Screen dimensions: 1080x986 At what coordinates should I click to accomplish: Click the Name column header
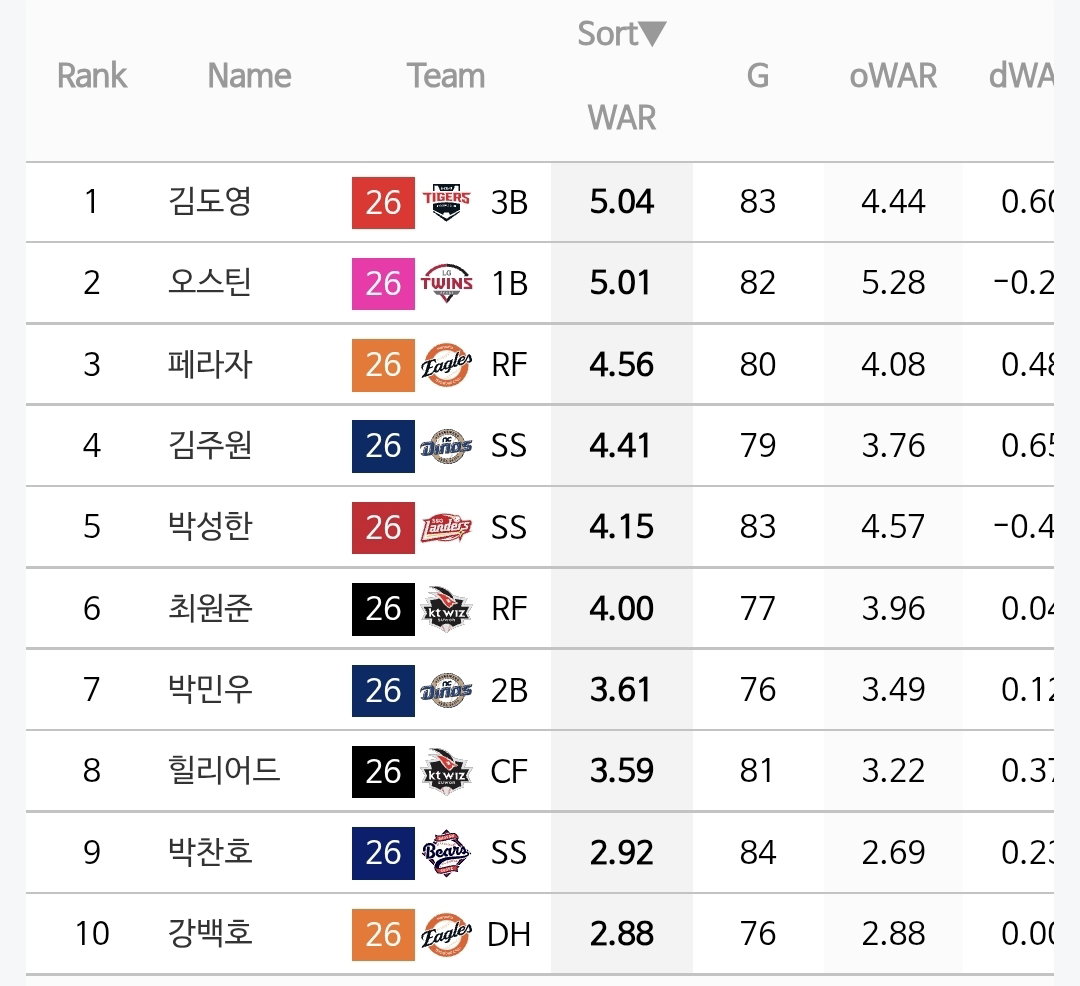(x=249, y=76)
